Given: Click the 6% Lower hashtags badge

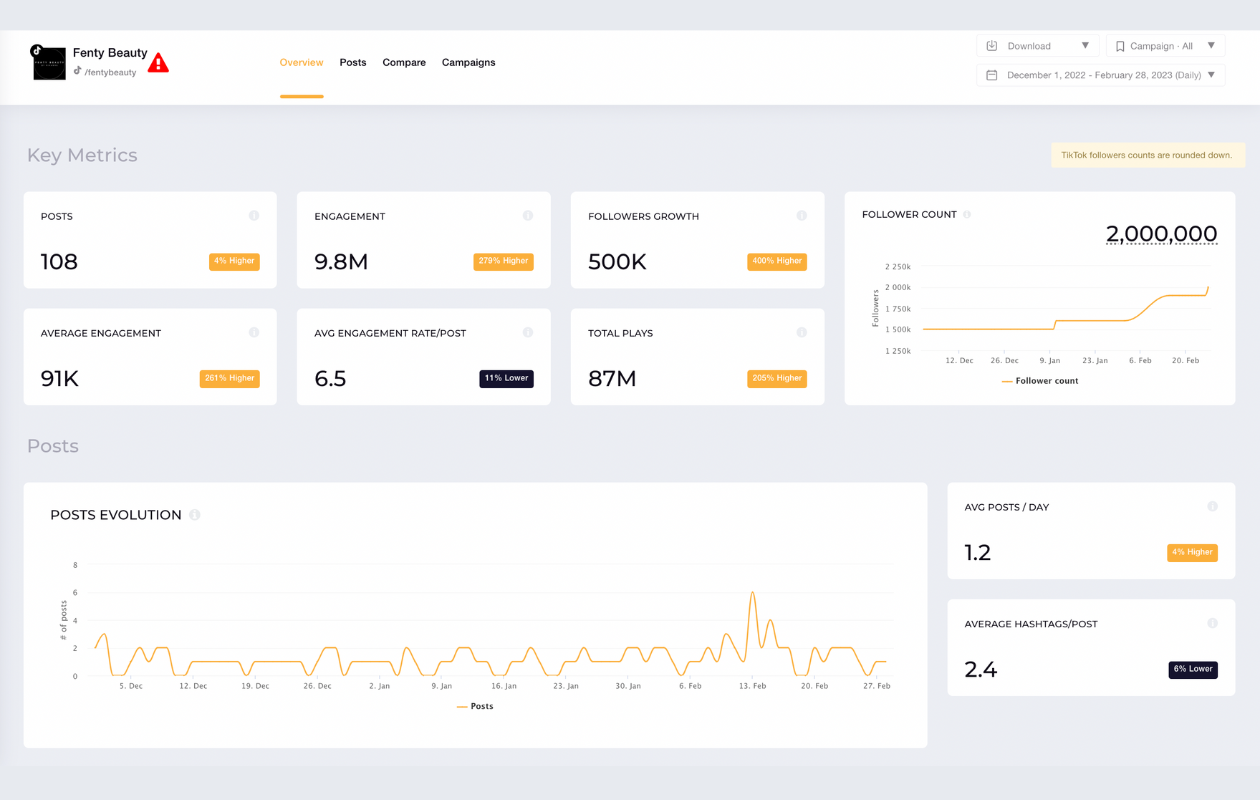Looking at the screenshot, I should coord(1193,669).
